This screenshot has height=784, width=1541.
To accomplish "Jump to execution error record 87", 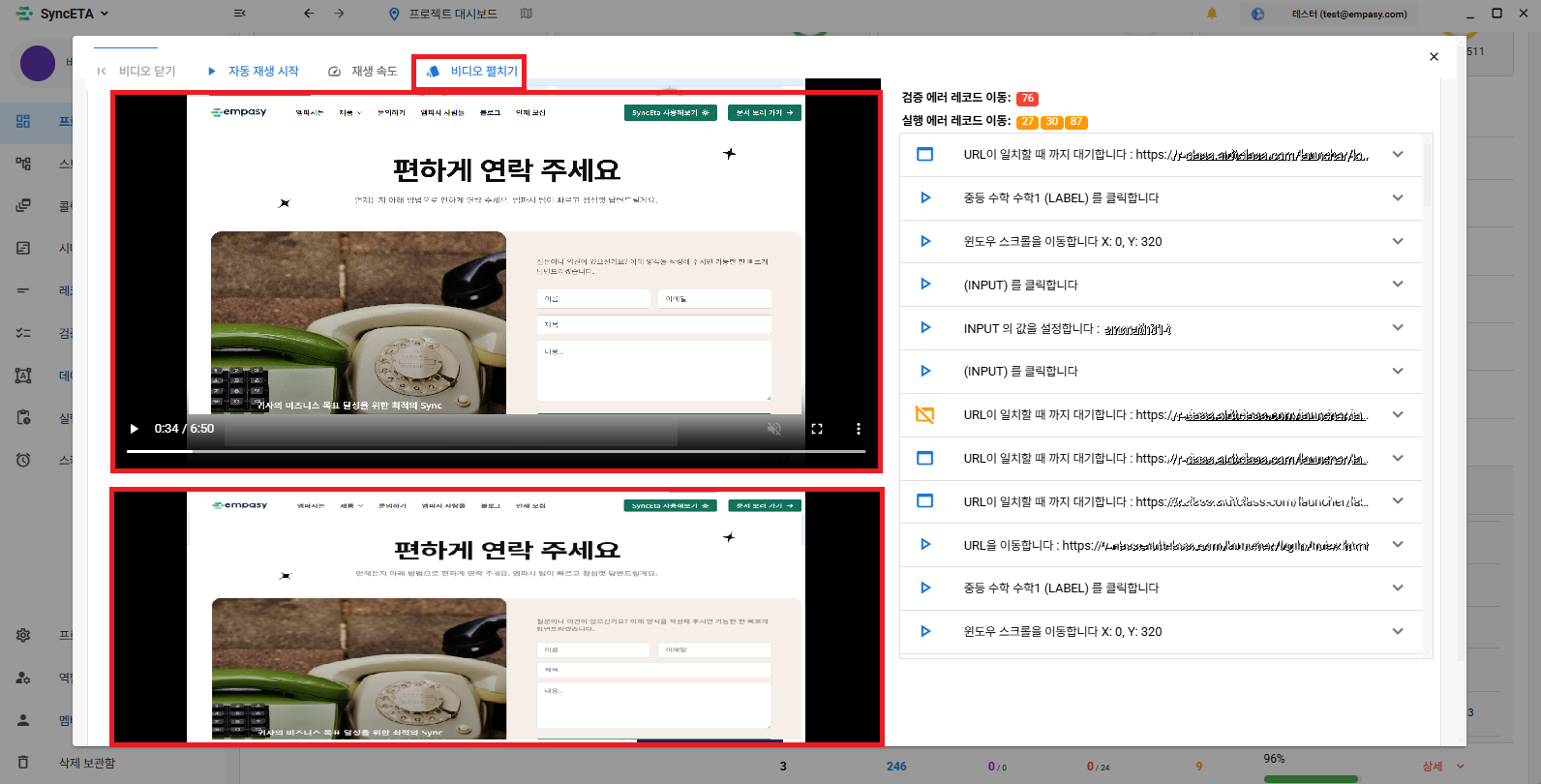I will 1076,122.
